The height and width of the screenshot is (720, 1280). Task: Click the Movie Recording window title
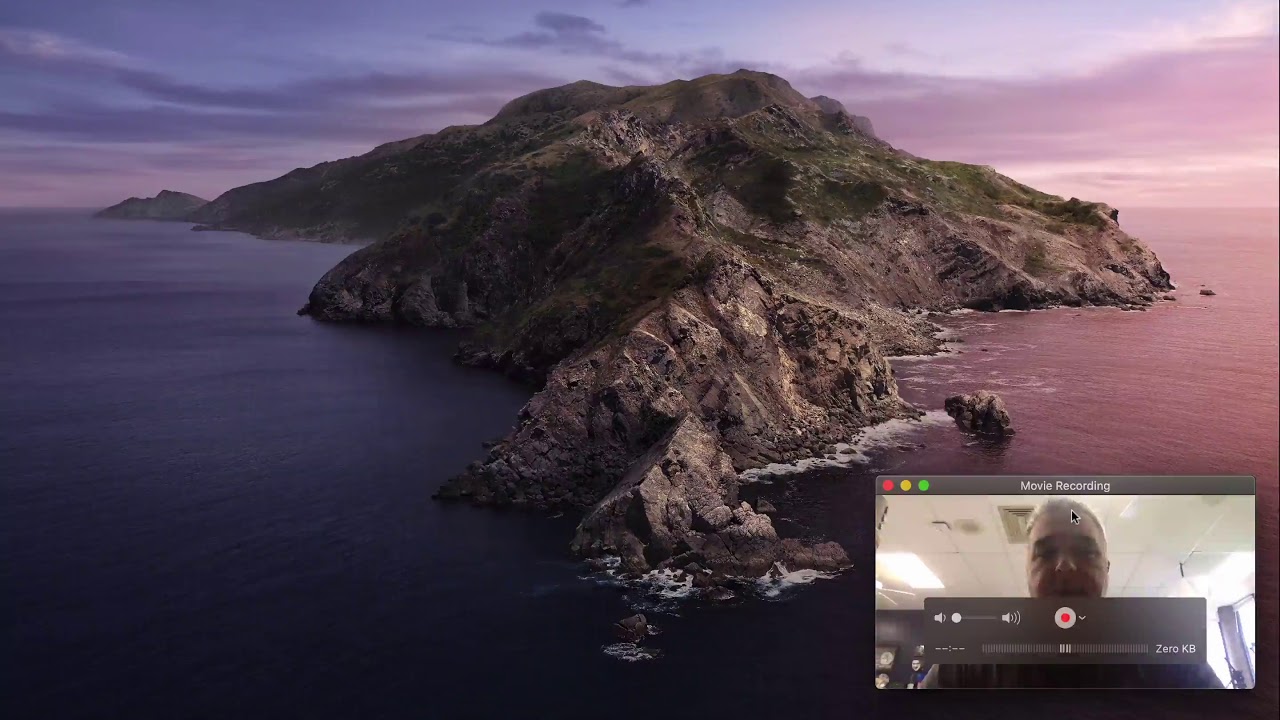coord(1065,486)
